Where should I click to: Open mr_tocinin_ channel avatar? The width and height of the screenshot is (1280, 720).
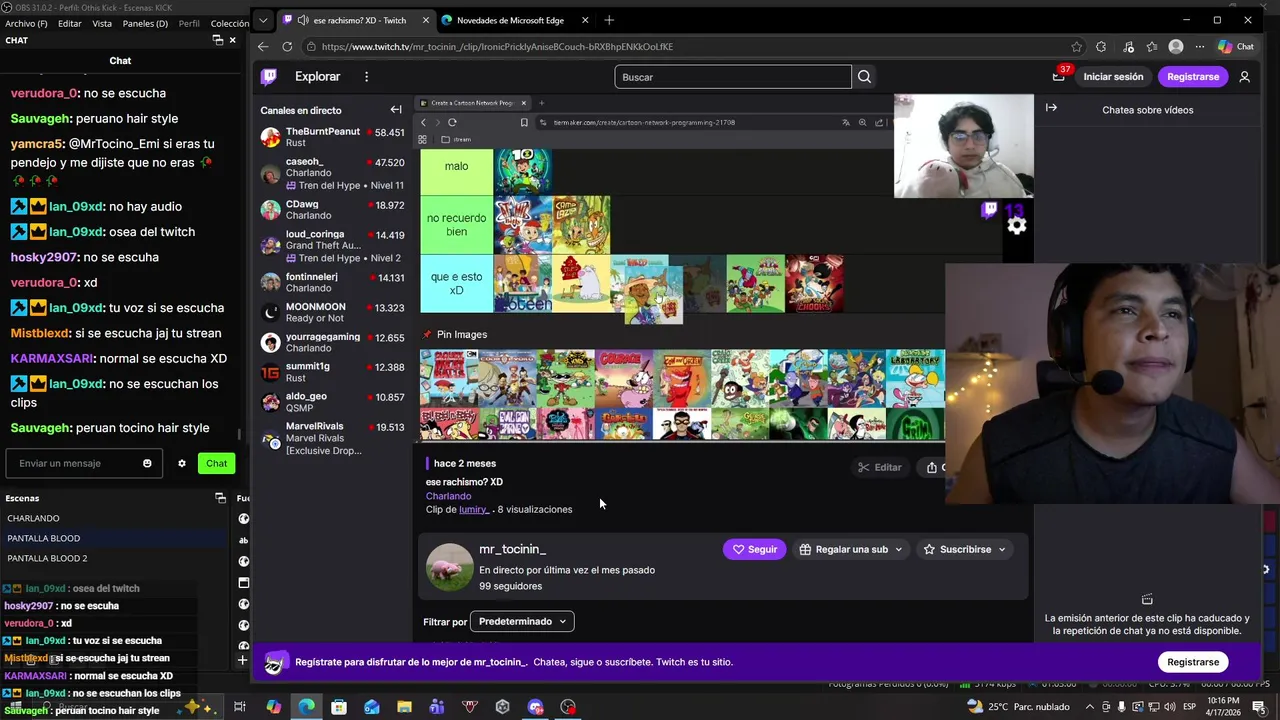tap(450, 567)
